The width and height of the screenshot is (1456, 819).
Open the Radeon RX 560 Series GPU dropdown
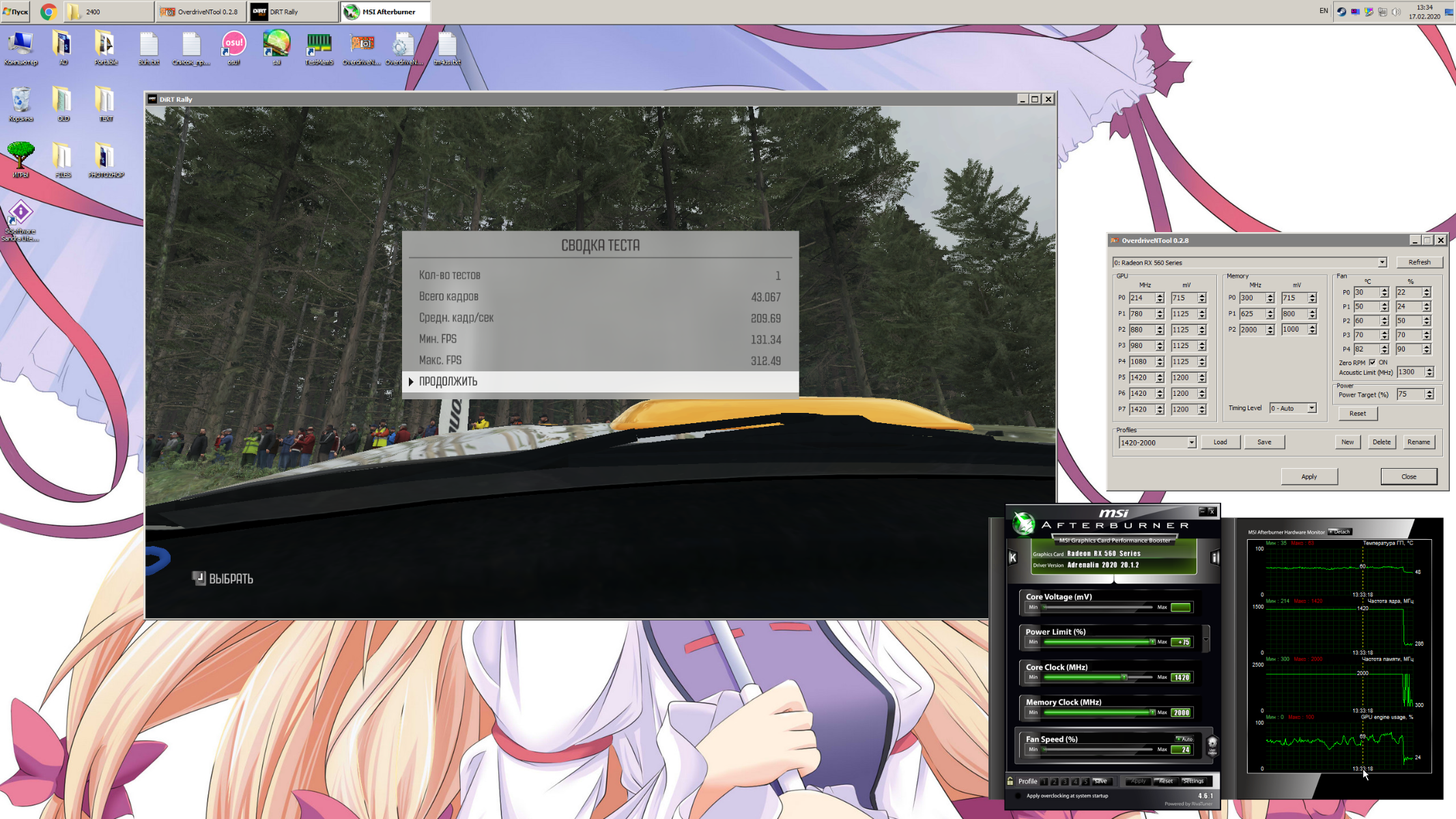click(x=1382, y=262)
